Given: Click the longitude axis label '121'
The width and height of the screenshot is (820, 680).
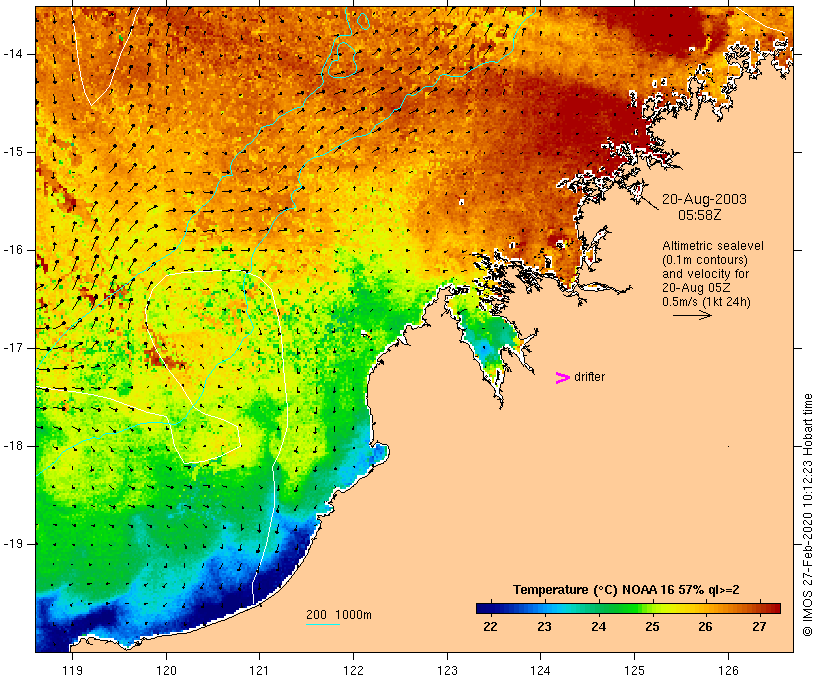Looking at the screenshot, I should click(x=259, y=670).
